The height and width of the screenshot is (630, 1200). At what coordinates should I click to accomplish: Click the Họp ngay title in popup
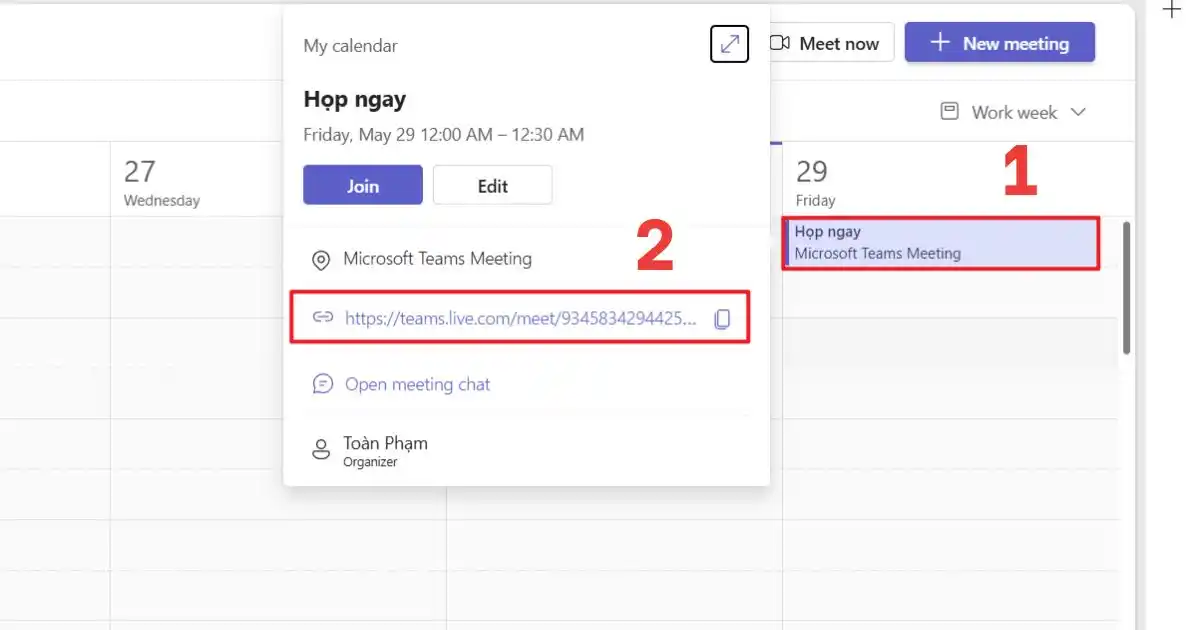[354, 100]
